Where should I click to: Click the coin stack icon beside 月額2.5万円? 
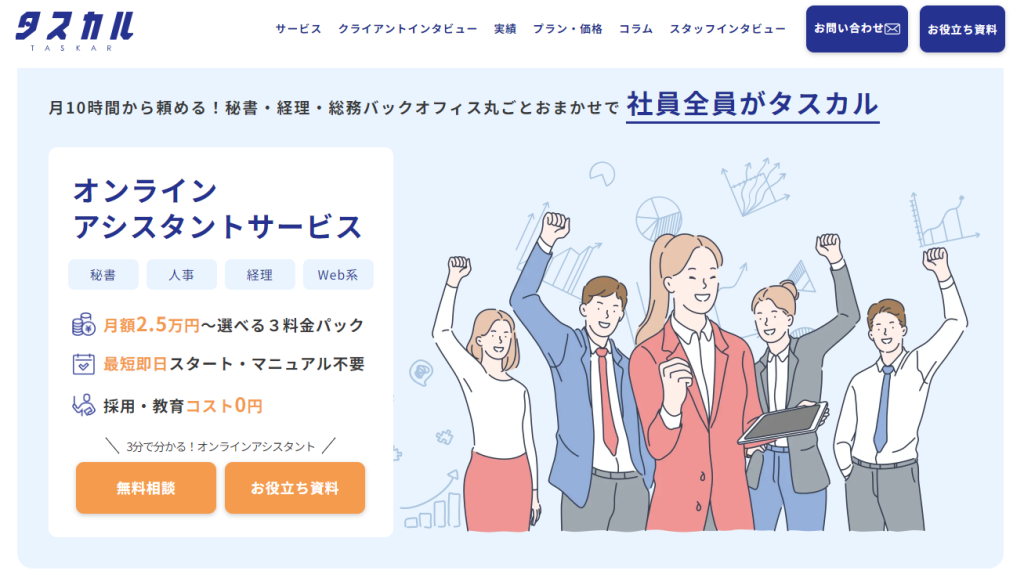tap(84, 324)
